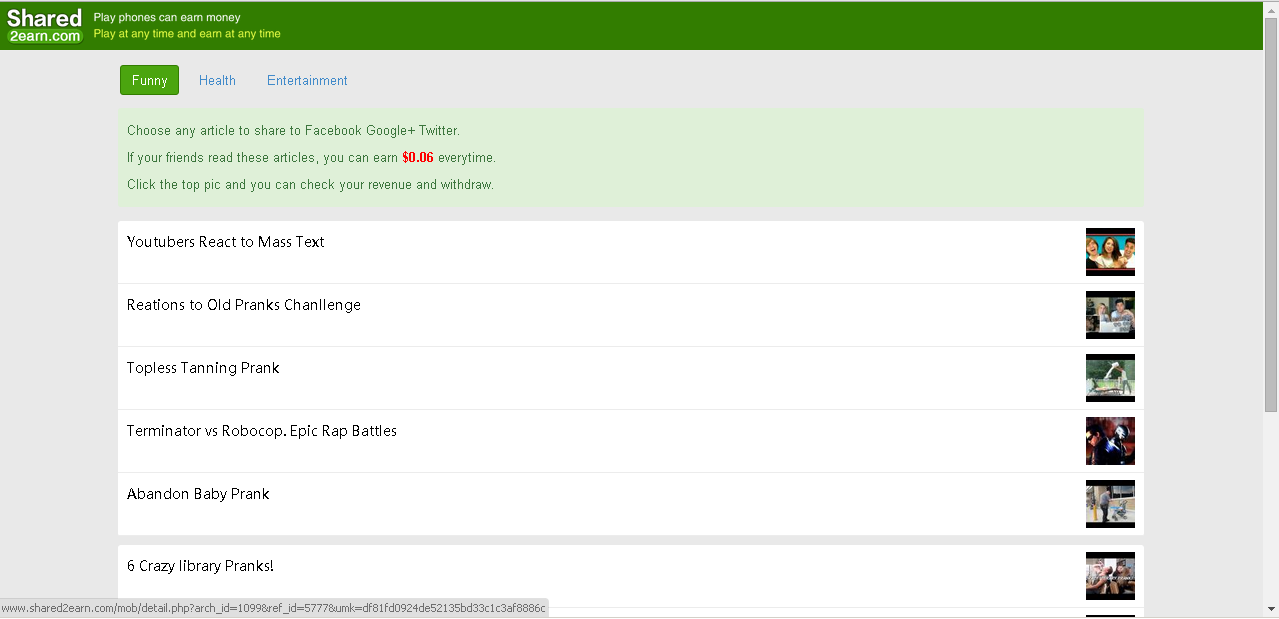Click the scrollbar down arrow
This screenshot has width=1279, height=619.
[1271, 608]
